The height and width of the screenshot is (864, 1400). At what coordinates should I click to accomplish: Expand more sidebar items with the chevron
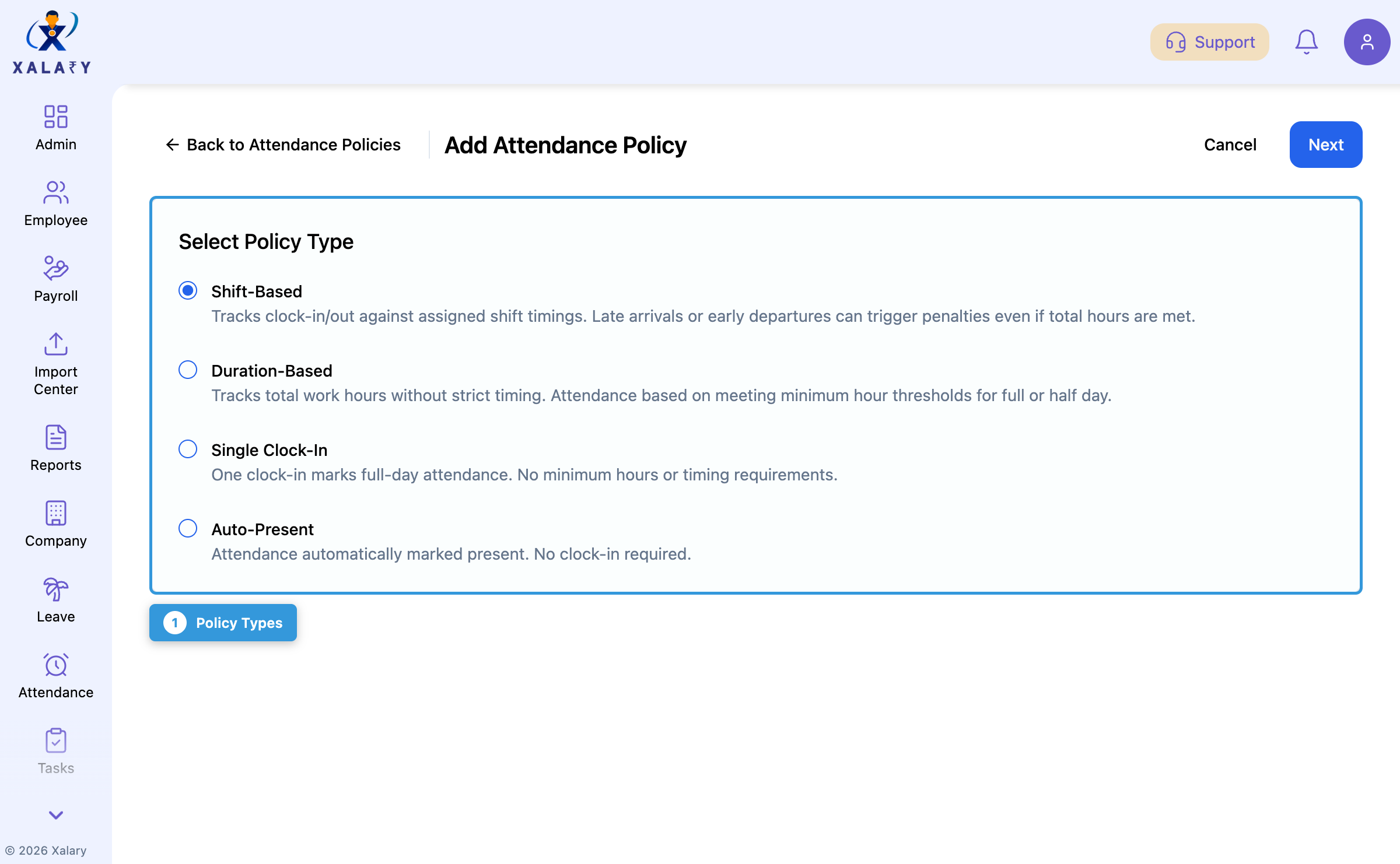[55, 815]
